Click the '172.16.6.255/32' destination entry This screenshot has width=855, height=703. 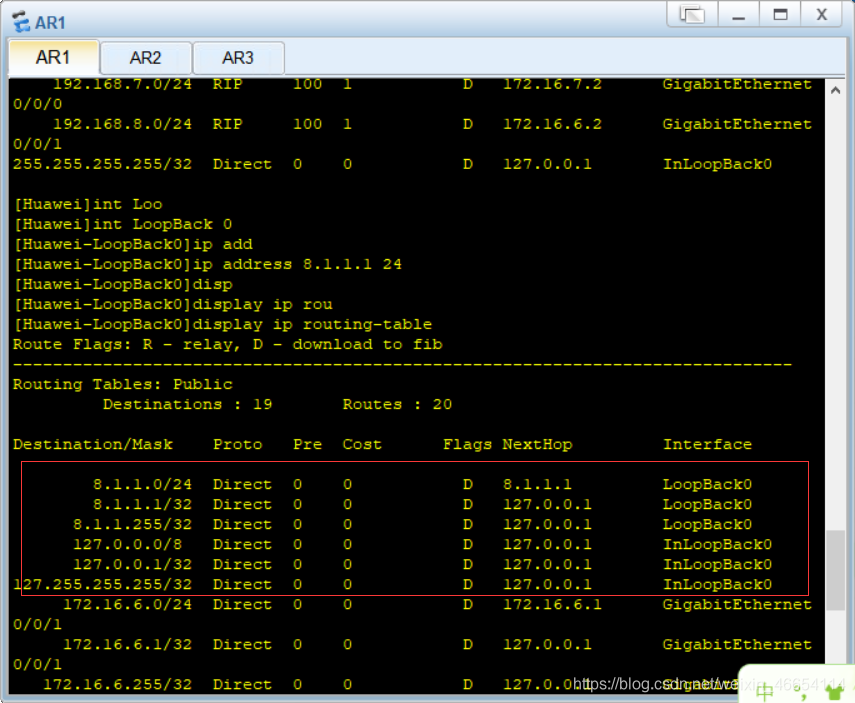point(118,684)
